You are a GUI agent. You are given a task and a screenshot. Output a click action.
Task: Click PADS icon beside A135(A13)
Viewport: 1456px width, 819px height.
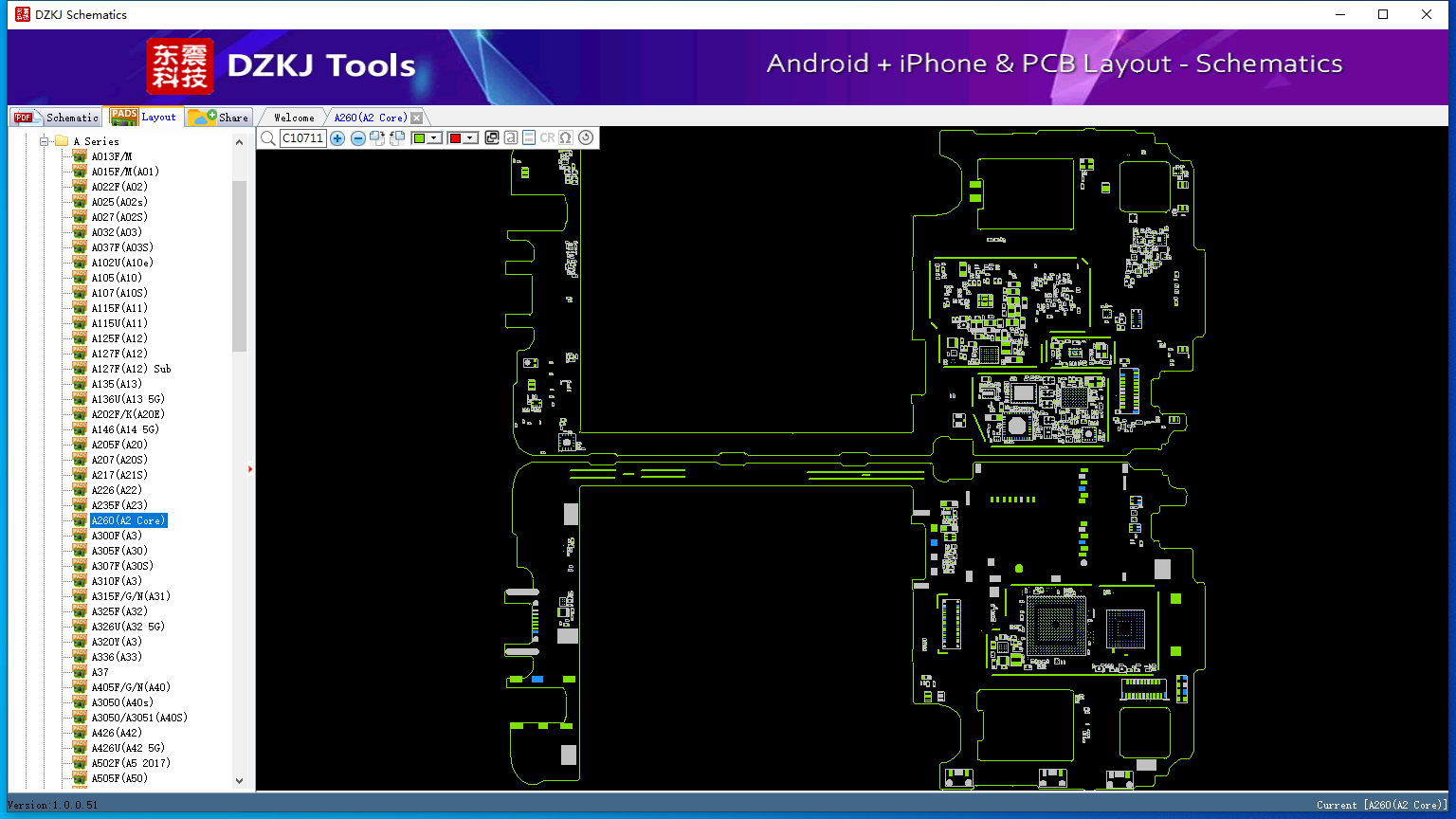click(80, 384)
